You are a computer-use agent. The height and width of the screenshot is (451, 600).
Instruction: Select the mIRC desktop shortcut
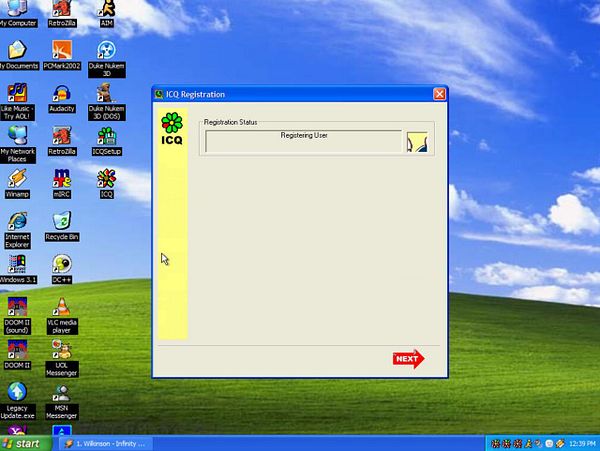pos(62,184)
